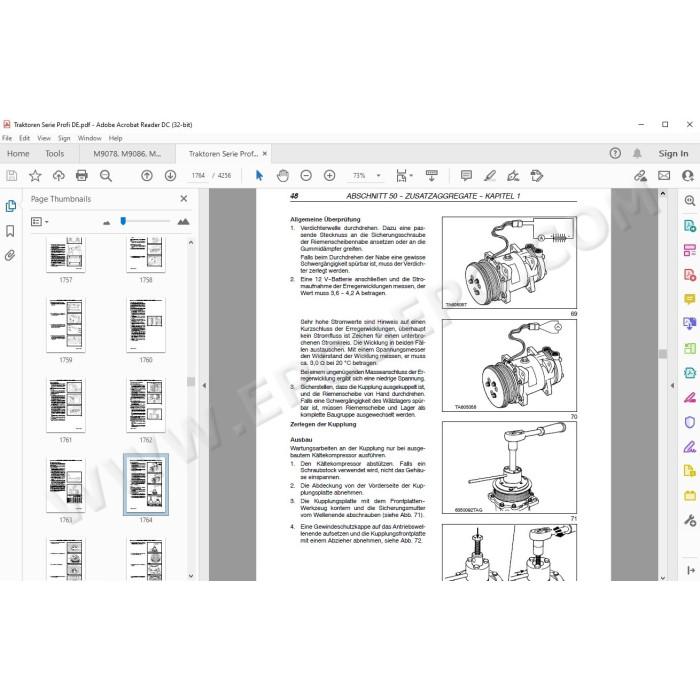Go to next page arrow
Viewport: 700px width, 700px height.
[170, 176]
